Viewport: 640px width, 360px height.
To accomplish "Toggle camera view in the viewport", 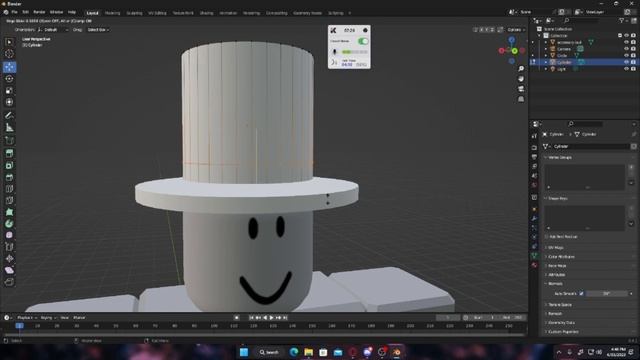I will (521, 89).
